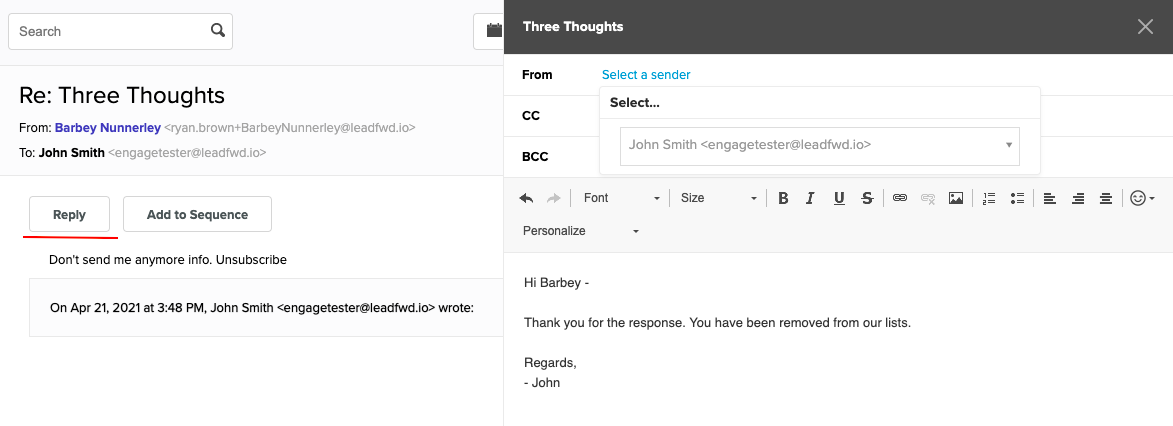Click the Select a sender link
The width and height of the screenshot is (1173, 426).
[646, 75]
